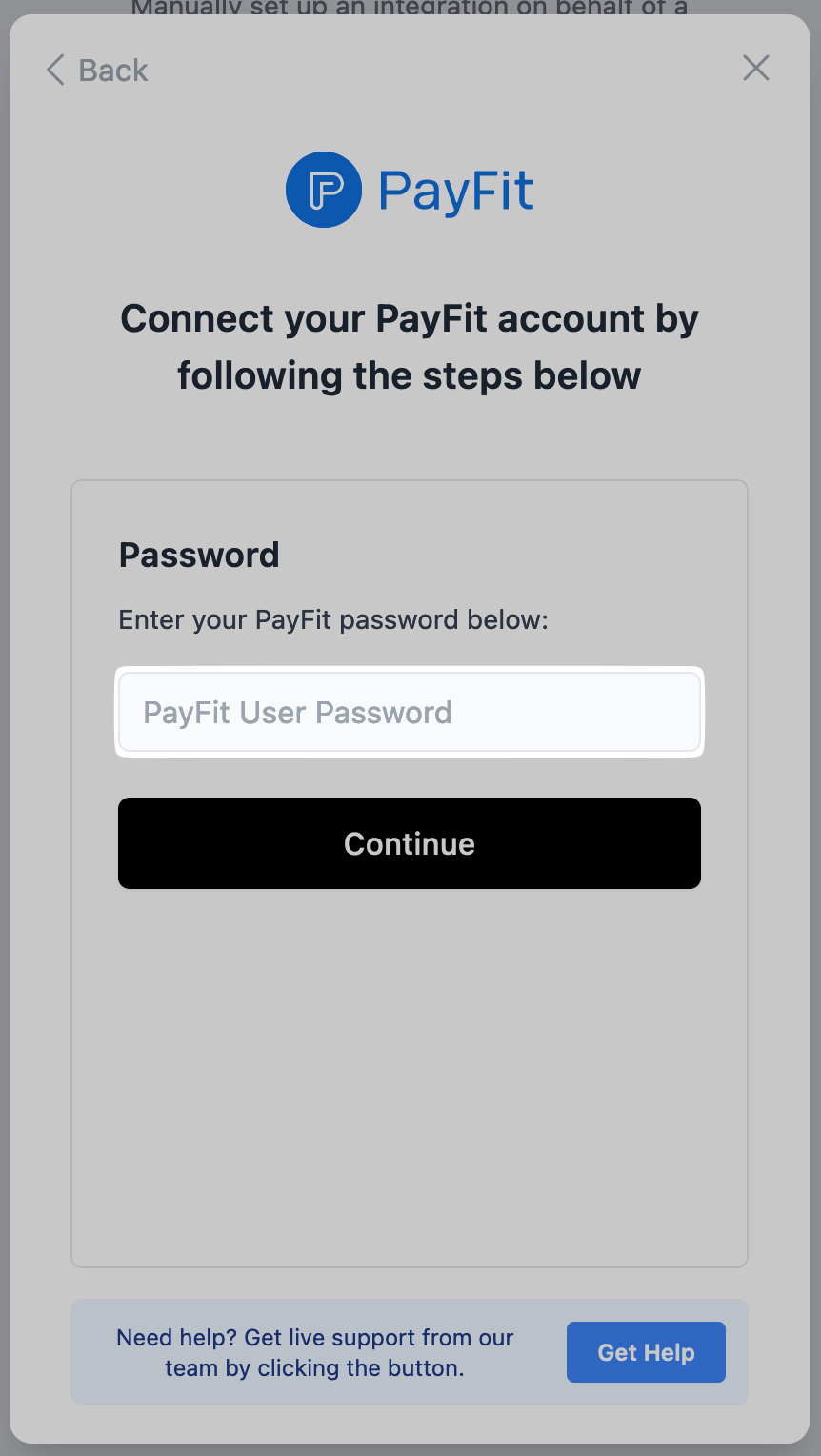Click the Back chevron arrow icon

(x=55, y=70)
